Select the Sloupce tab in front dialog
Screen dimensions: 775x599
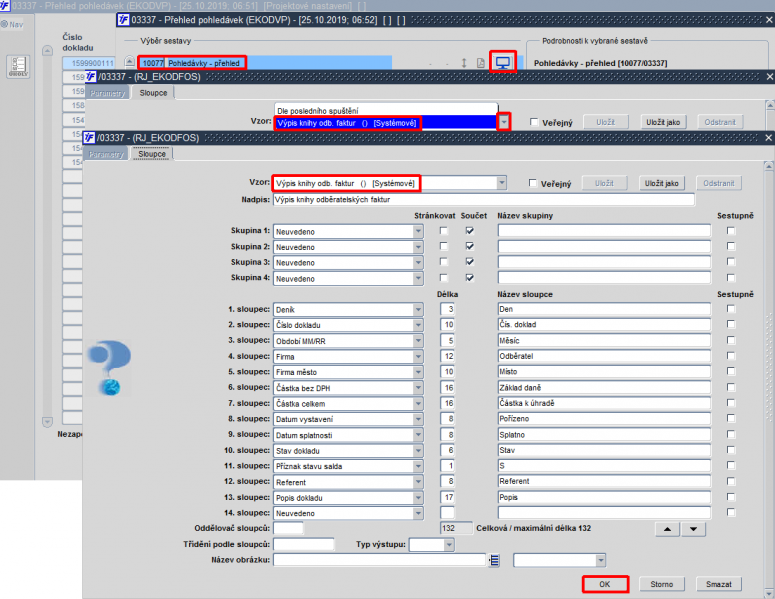tap(152, 154)
